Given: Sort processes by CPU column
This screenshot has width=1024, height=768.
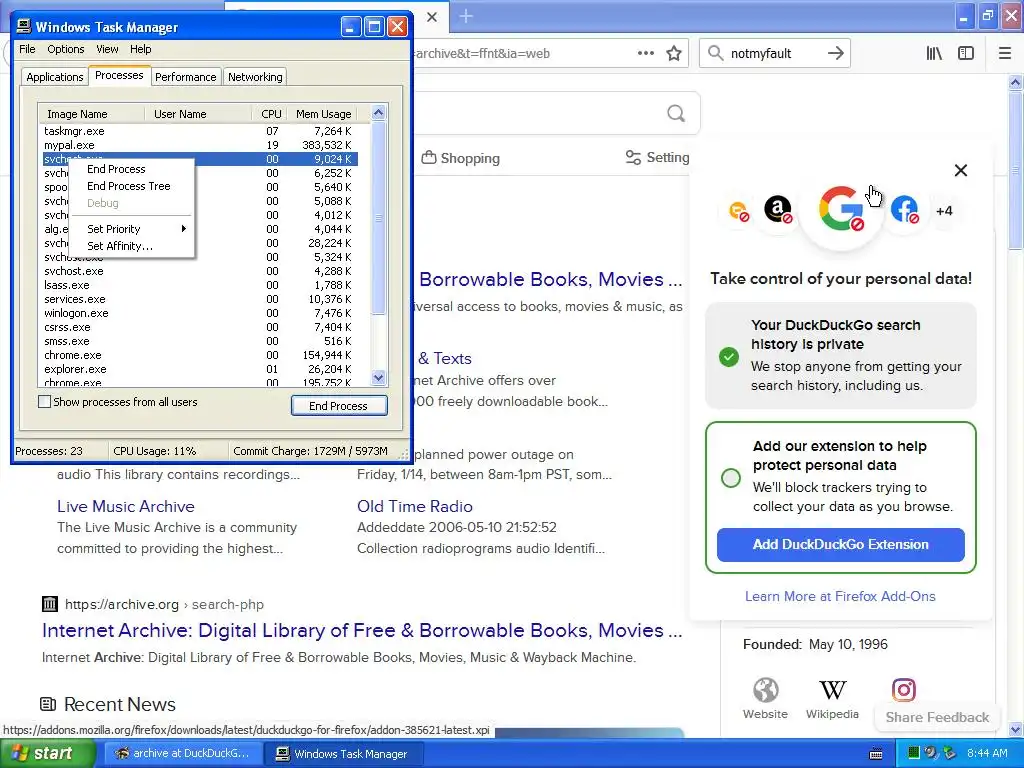Looking at the screenshot, I should pyautogui.click(x=270, y=114).
